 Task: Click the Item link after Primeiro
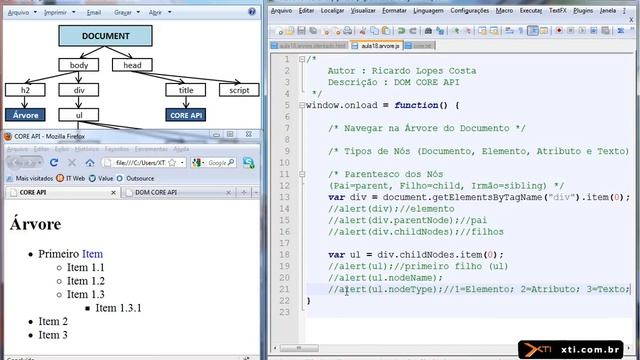(x=92, y=254)
